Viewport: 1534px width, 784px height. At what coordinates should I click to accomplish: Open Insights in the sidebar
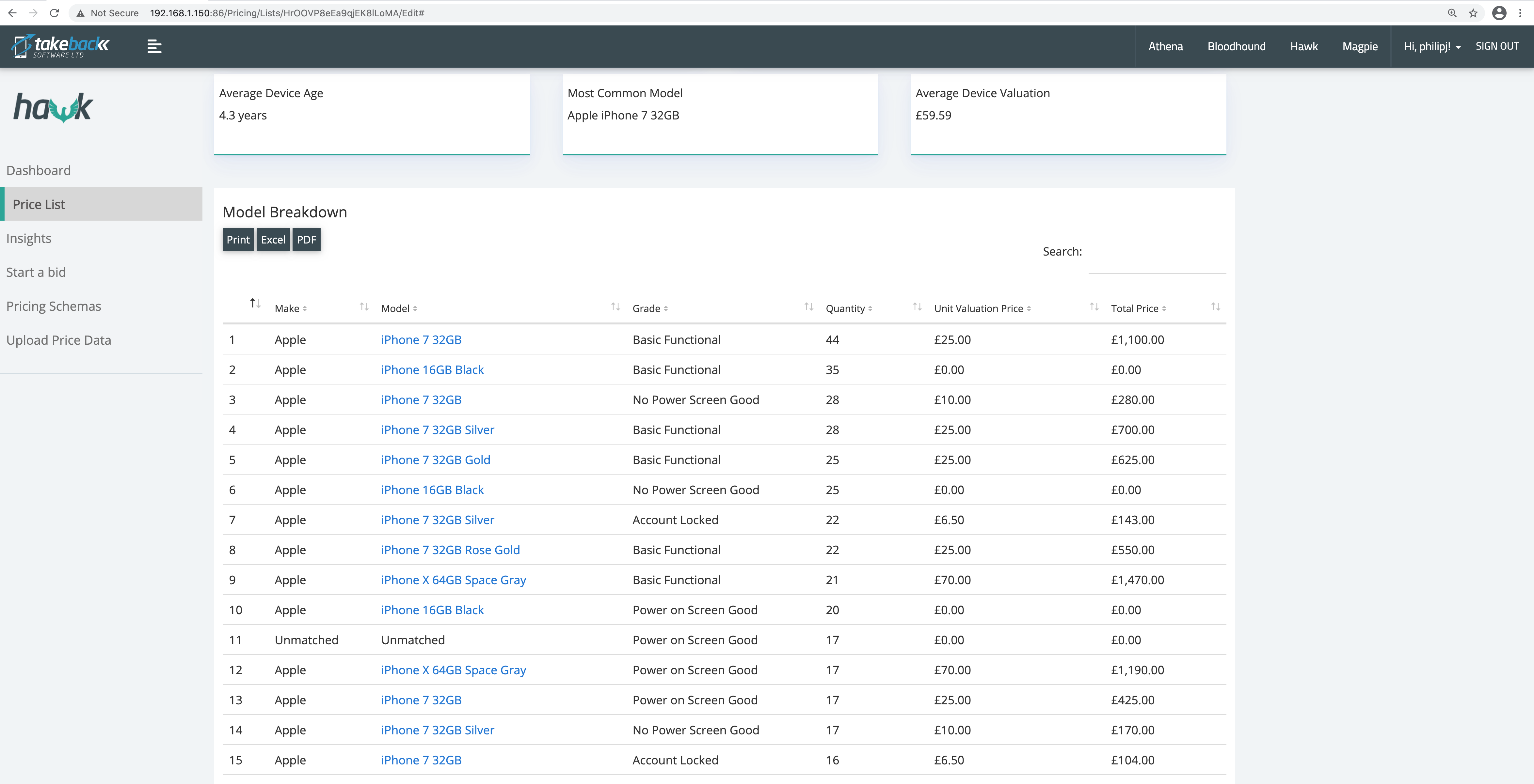pyautogui.click(x=29, y=239)
